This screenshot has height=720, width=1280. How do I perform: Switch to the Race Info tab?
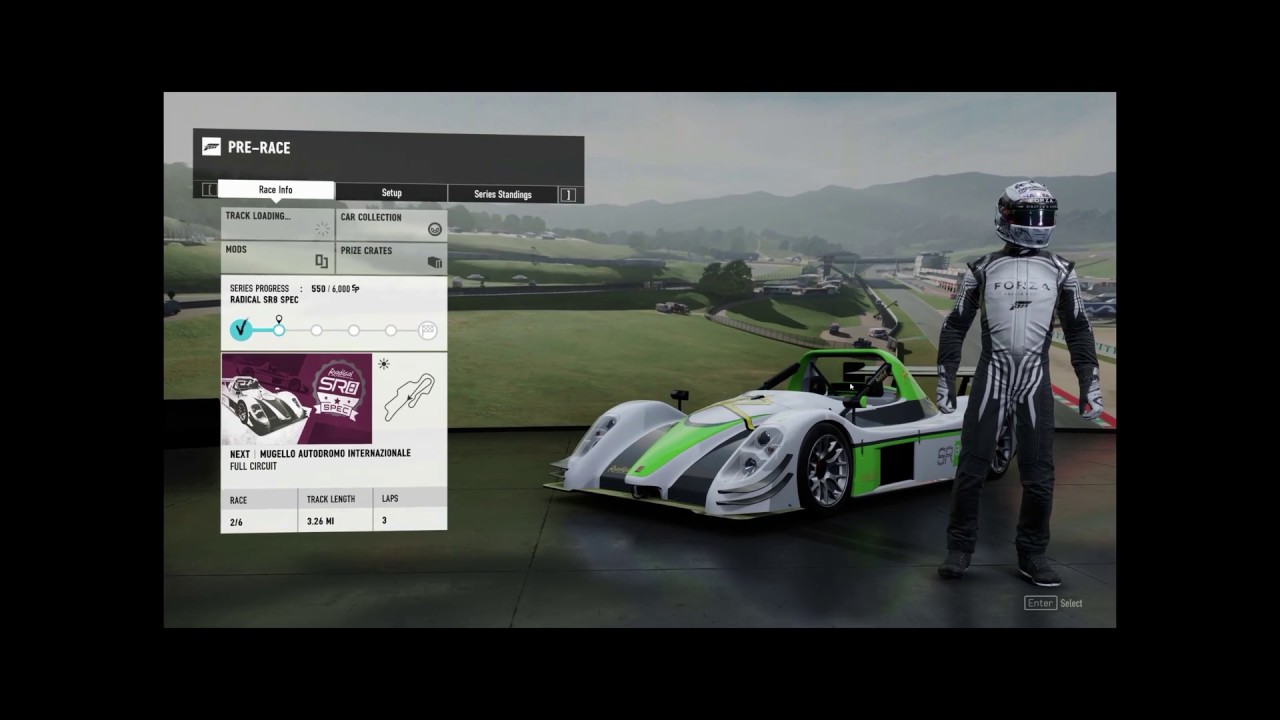[276, 190]
